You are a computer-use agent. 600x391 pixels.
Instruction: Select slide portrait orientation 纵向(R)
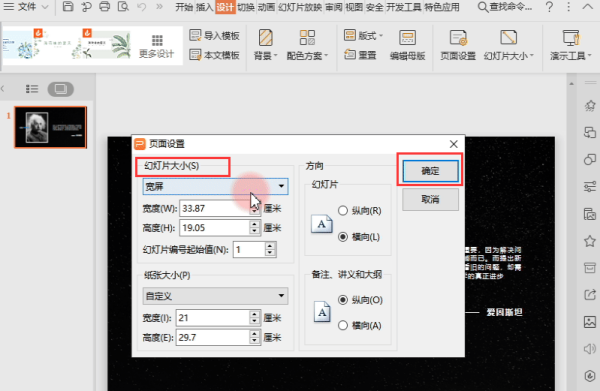(x=343, y=211)
